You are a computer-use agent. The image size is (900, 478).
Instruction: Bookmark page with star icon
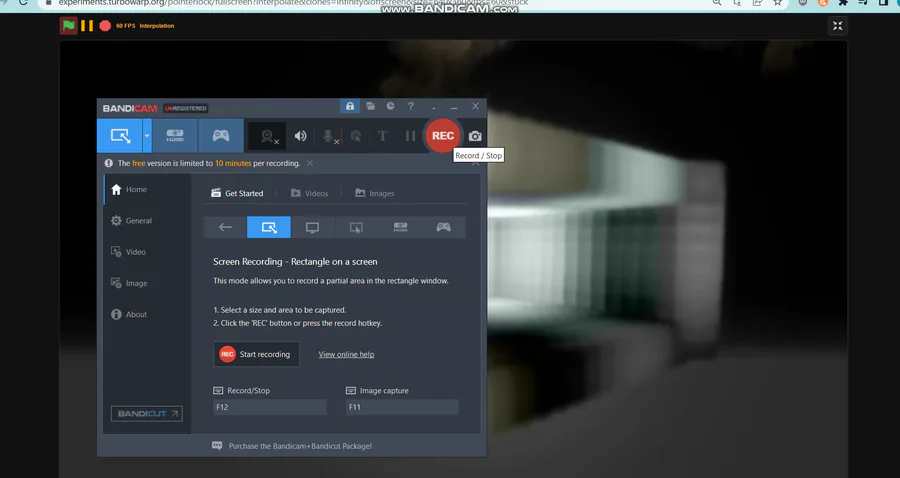coord(777,2)
